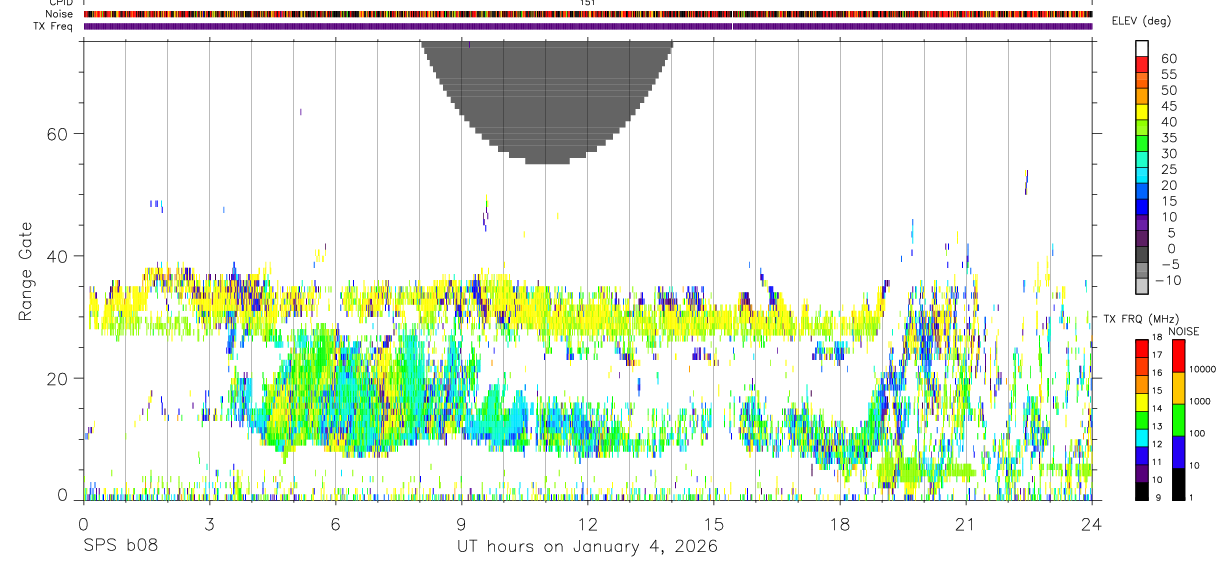The image size is (1228, 567).
Task: Click the "45" value on ELEV scale
Action: click(1168, 106)
